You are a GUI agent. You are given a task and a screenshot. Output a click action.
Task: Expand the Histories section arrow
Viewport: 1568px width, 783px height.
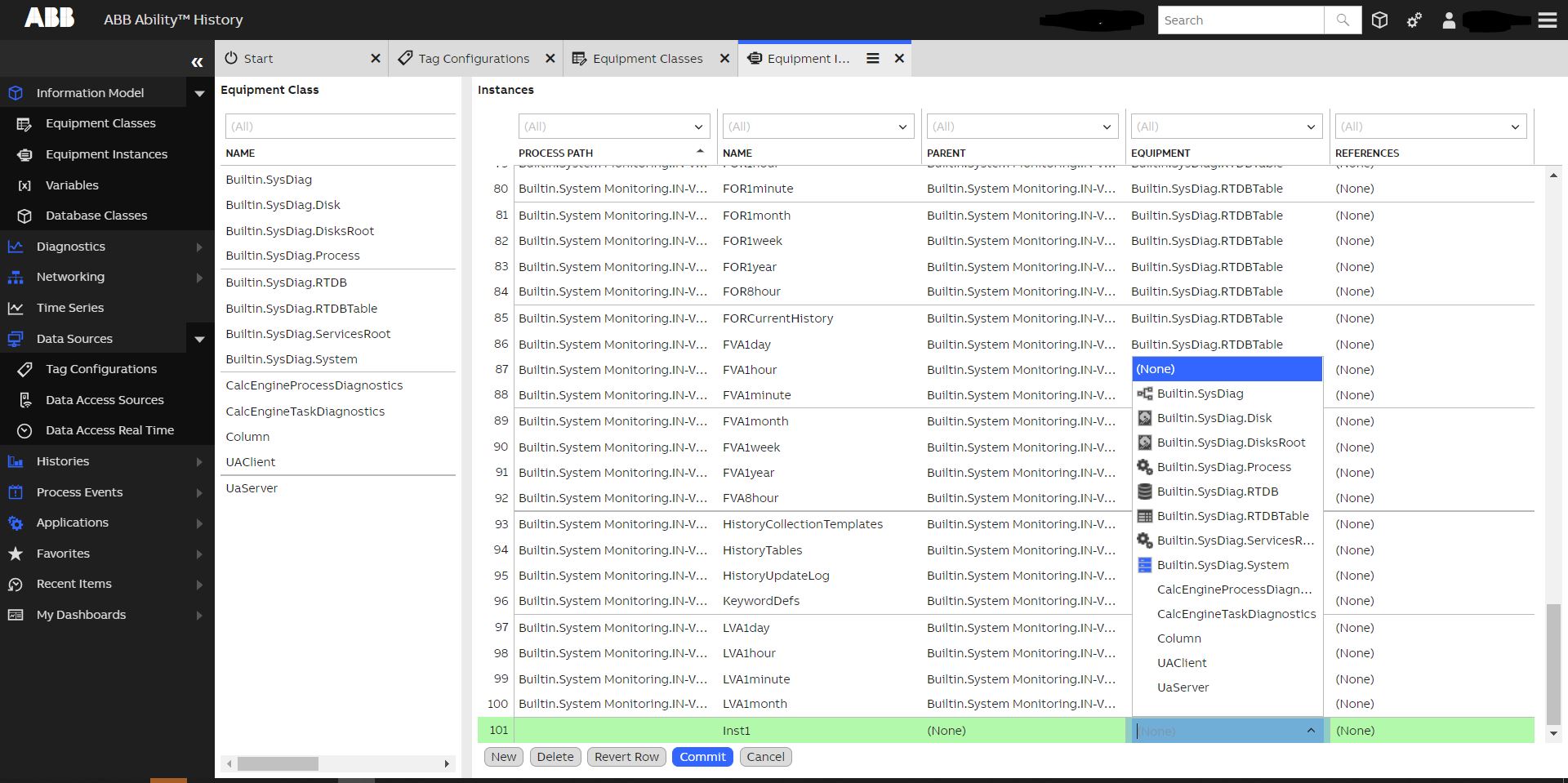(199, 462)
